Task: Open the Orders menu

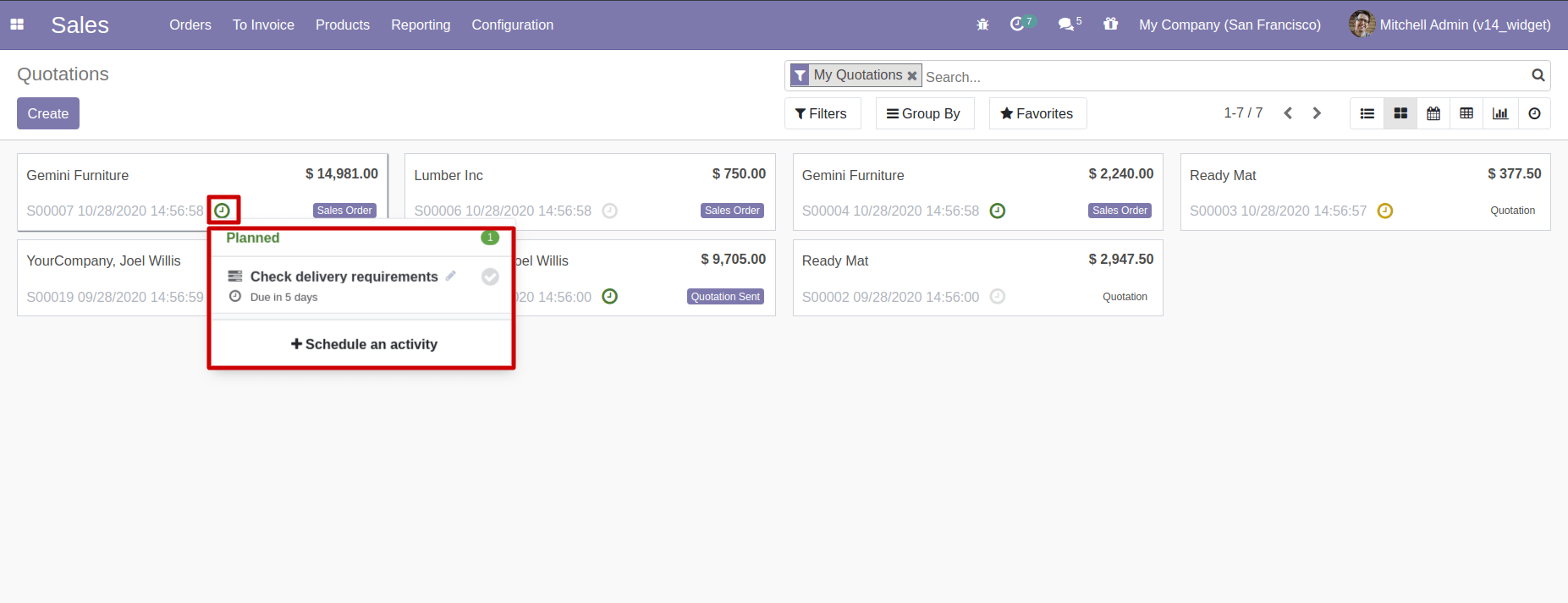Action: (190, 25)
